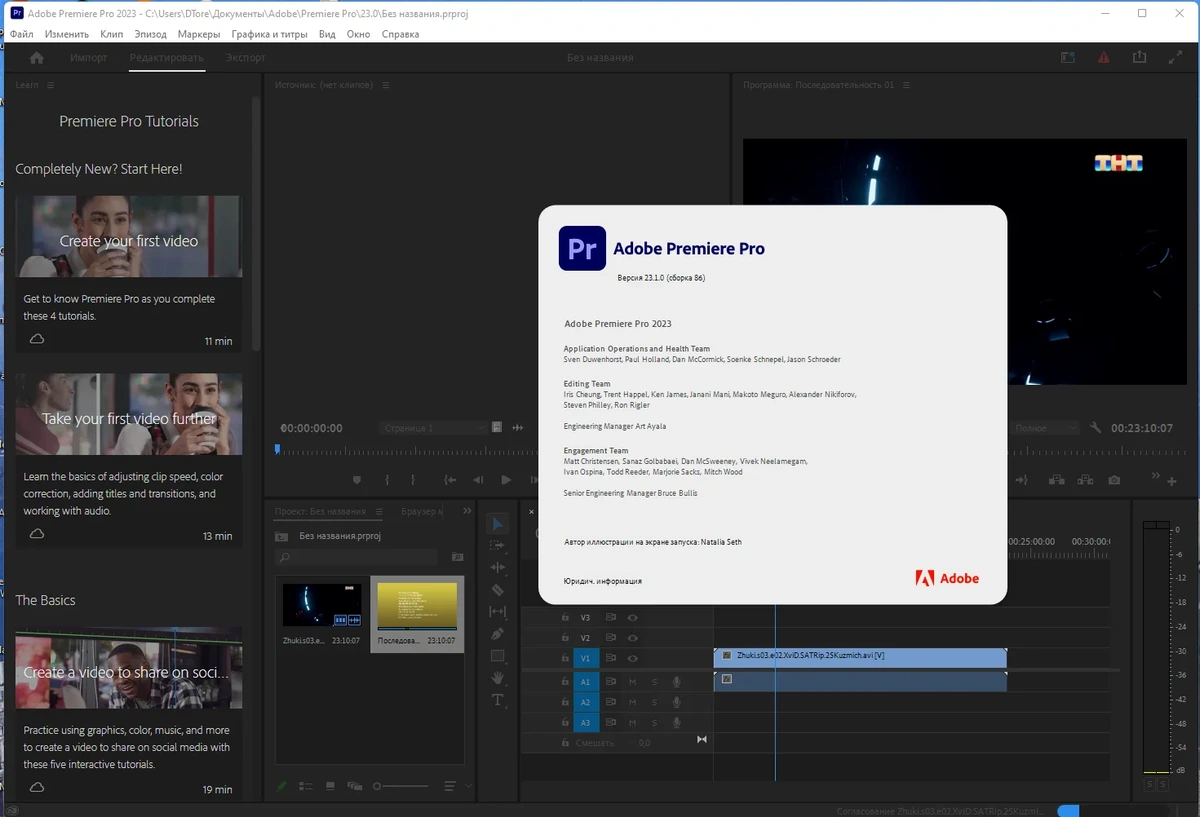Open the Learn panel menu
The height and width of the screenshot is (817, 1200).
[50, 85]
